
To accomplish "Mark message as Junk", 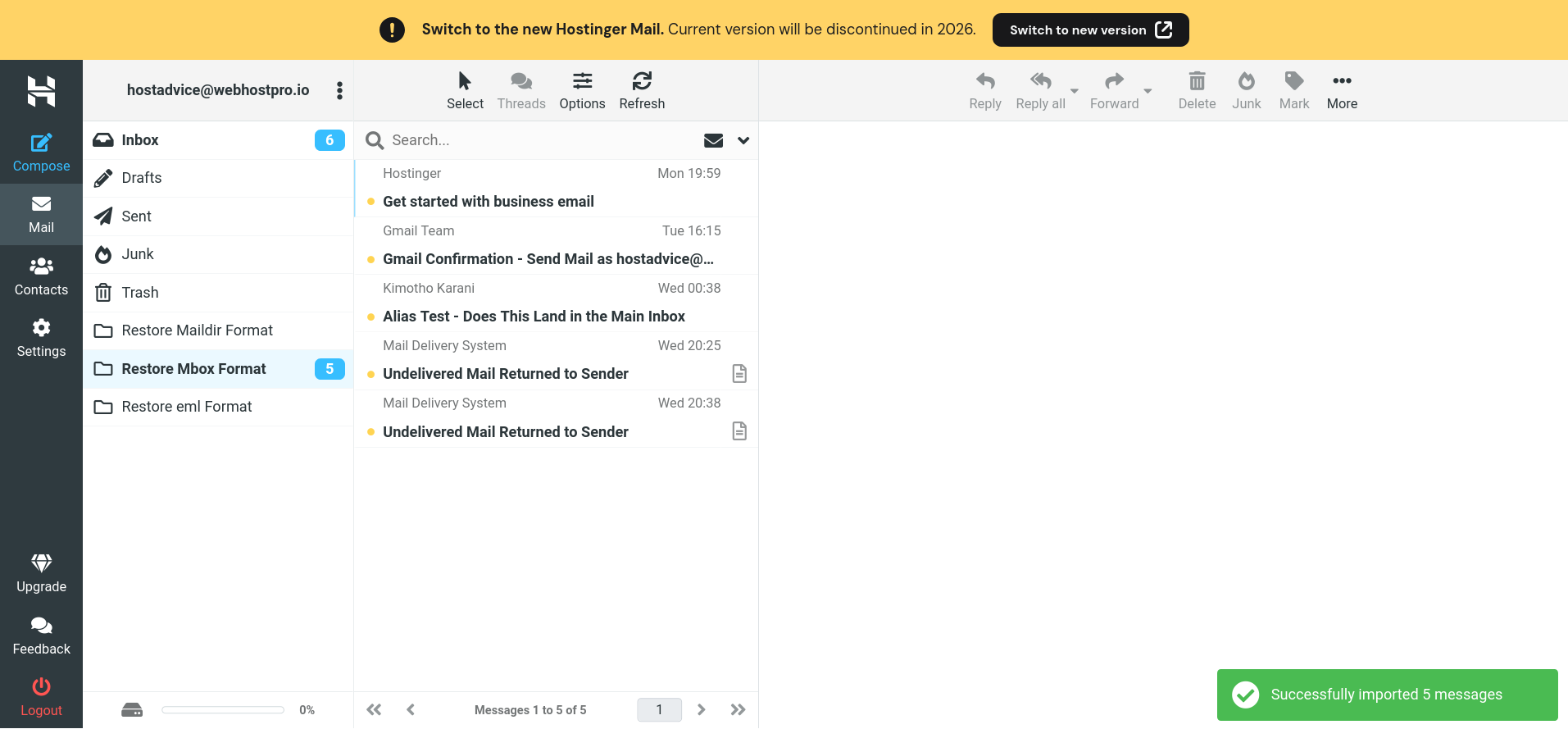I will coord(1246,90).
